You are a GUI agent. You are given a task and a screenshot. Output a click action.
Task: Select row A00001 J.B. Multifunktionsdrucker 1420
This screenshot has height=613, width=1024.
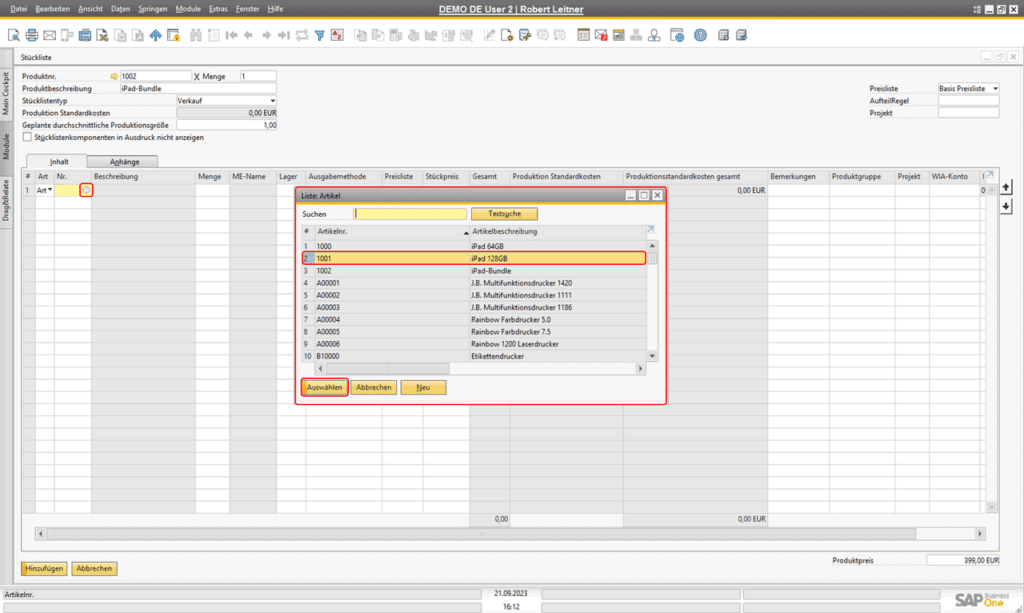coord(474,283)
